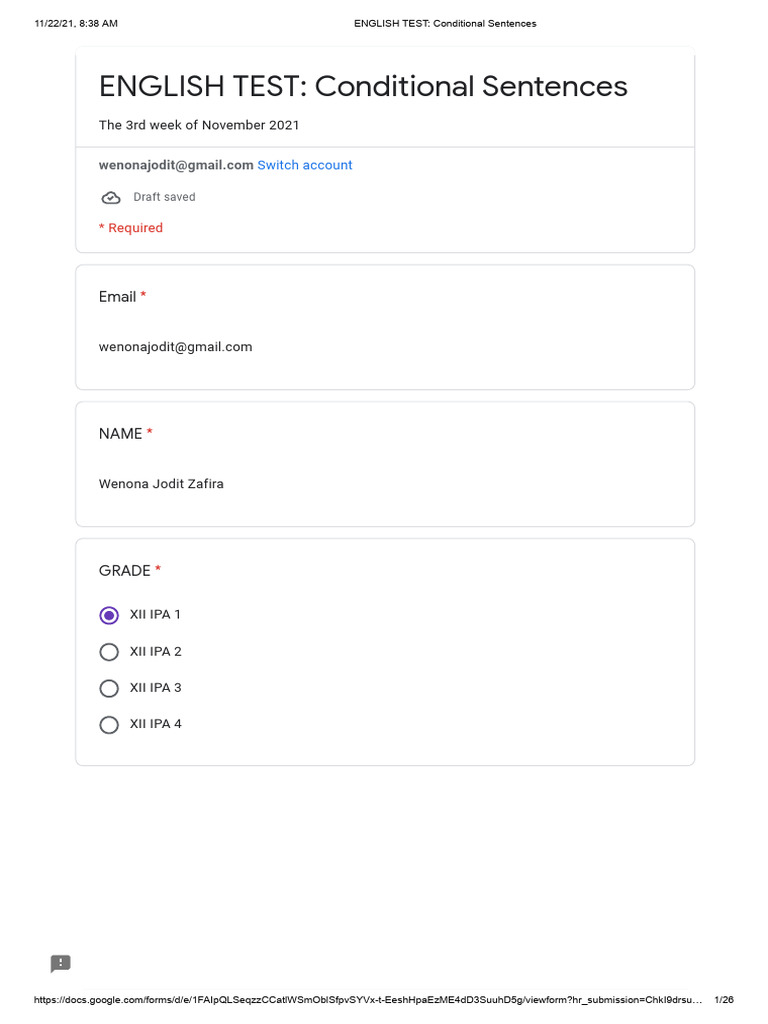Click the XII IPA 4 label text
The width and height of the screenshot is (768, 1024).
coord(155,724)
